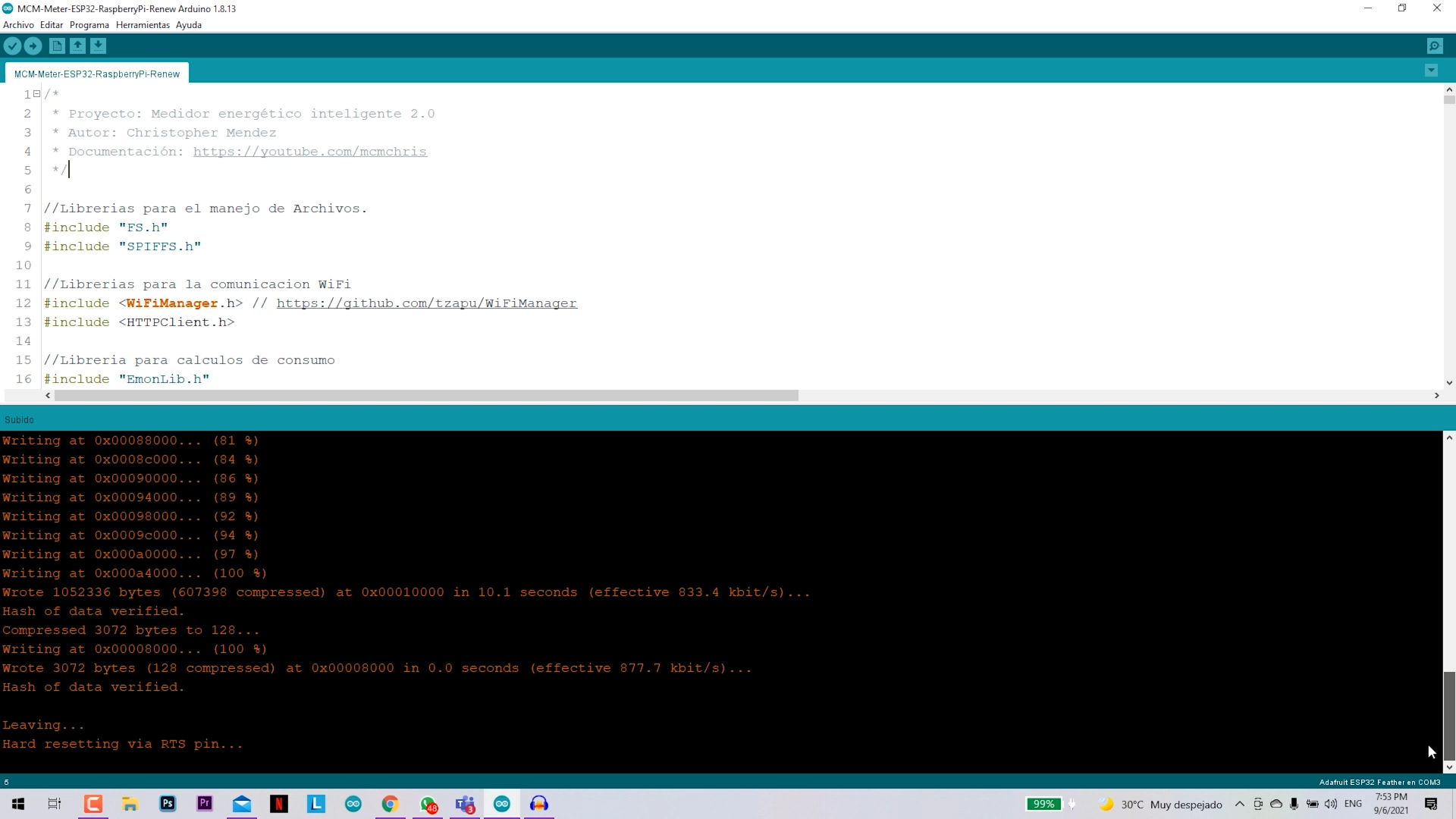This screenshot has width=1456, height=819.
Task: Open the Herramientas menu
Action: tap(143, 25)
